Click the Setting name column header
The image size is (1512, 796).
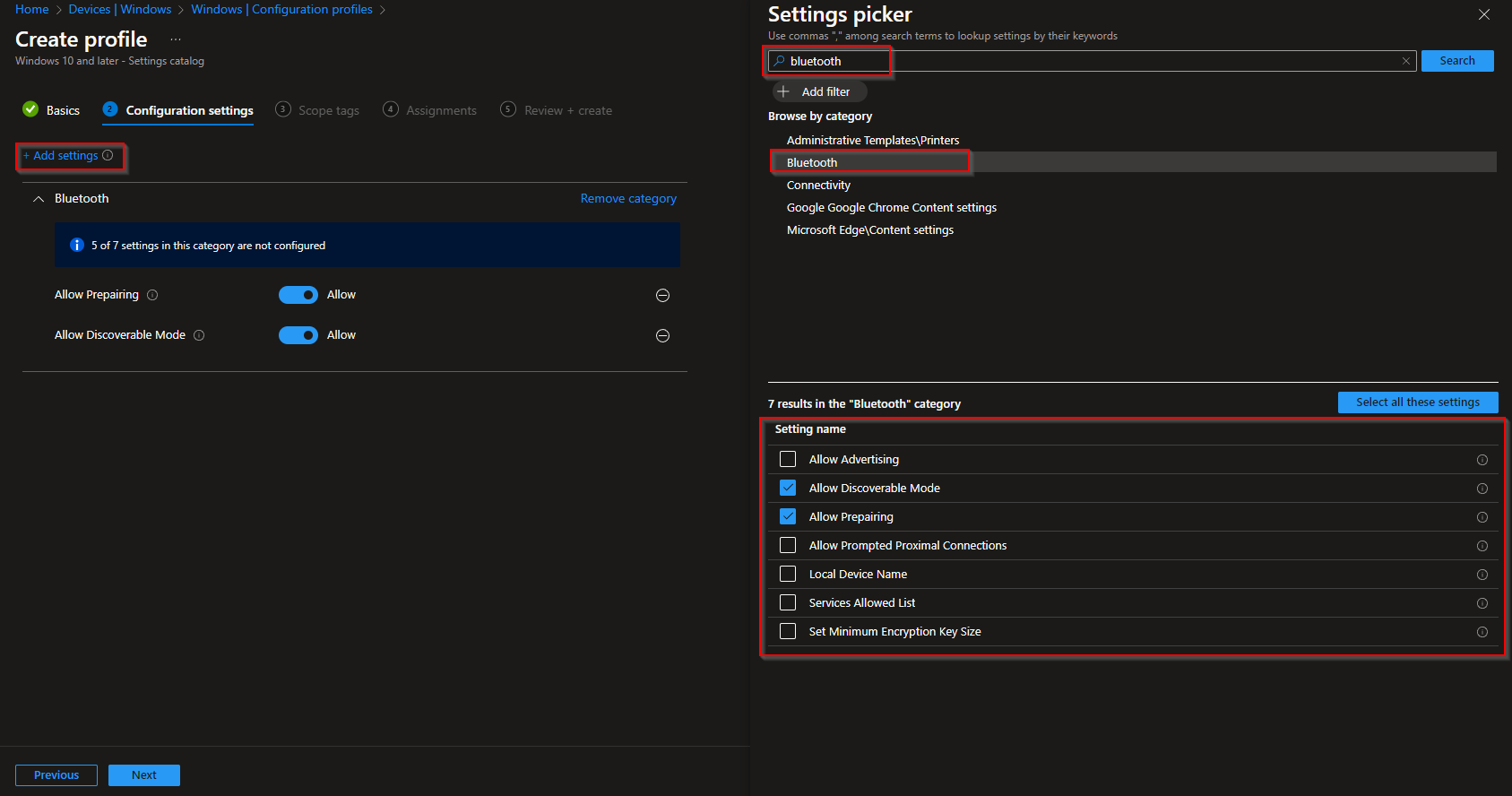pyautogui.click(x=810, y=429)
